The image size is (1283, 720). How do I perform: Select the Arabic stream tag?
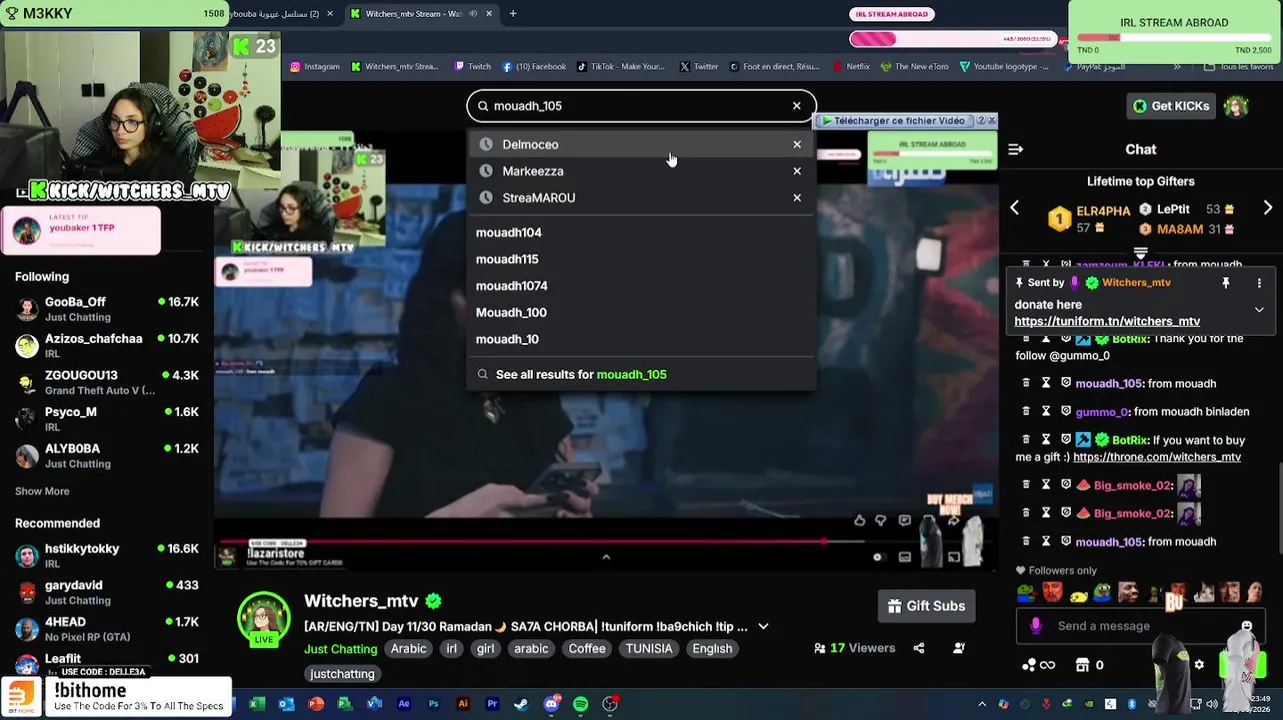click(x=408, y=648)
